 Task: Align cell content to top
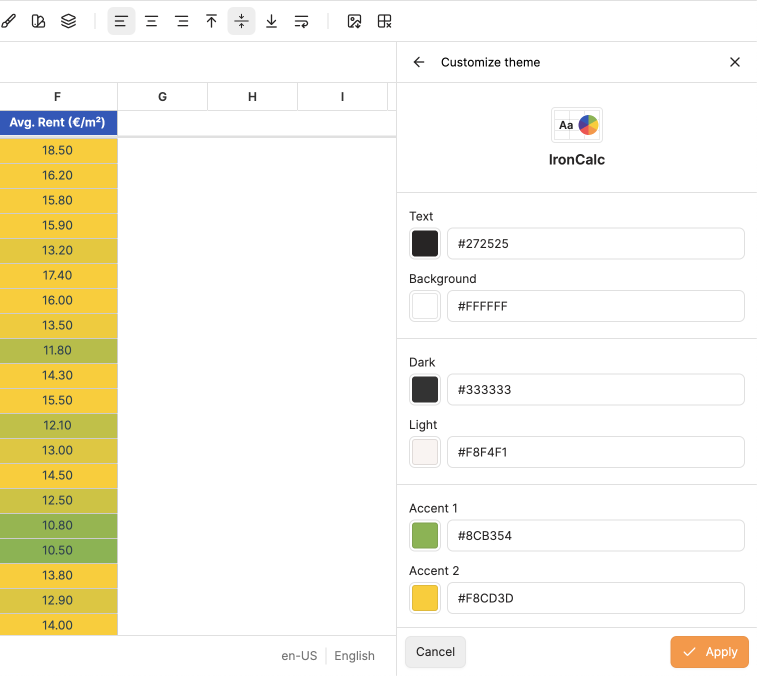(211, 21)
